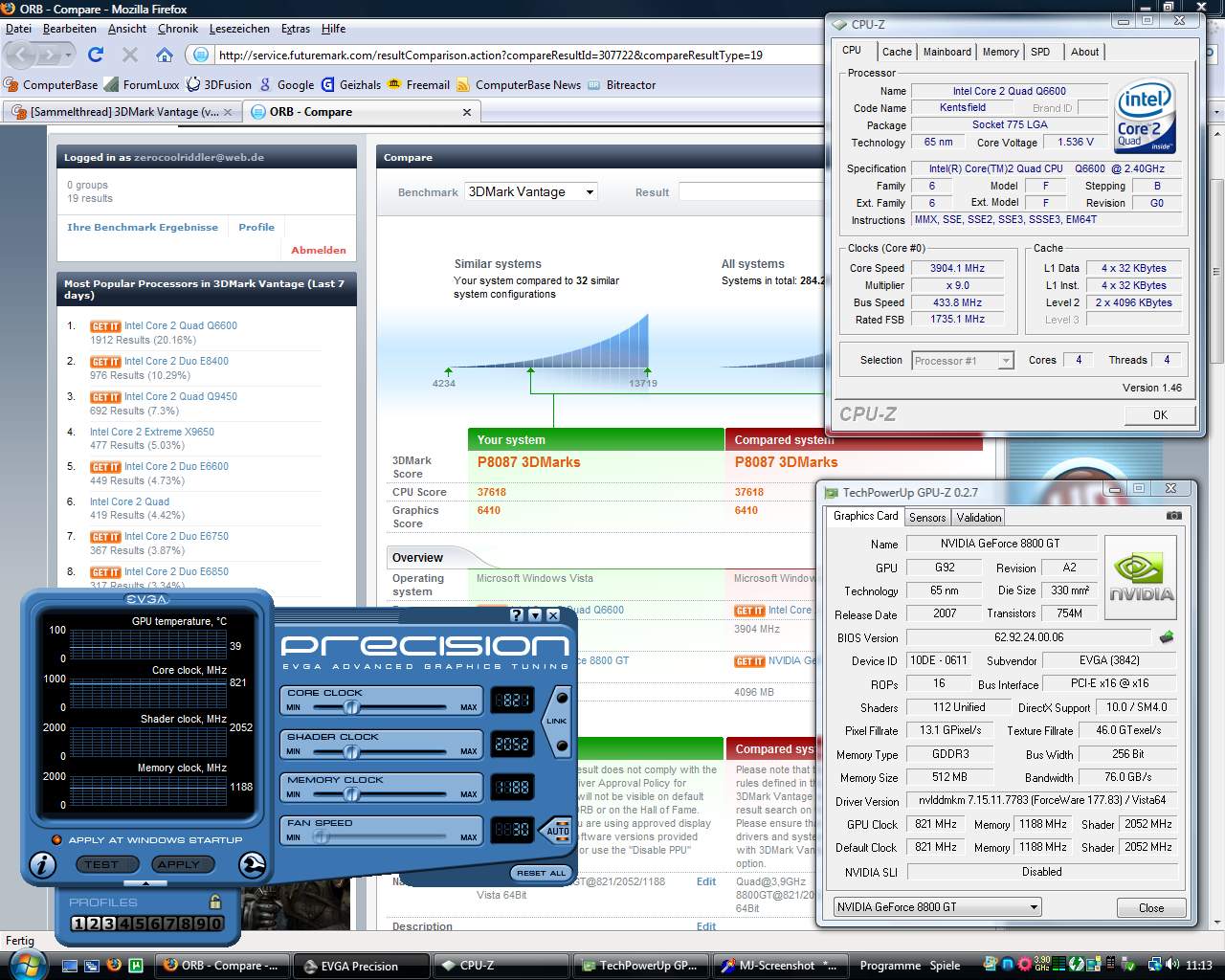Image resolution: width=1225 pixels, height=980 pixels.
Task: Click the Memory Clock slider handle
Action: (x=351, y=794)
